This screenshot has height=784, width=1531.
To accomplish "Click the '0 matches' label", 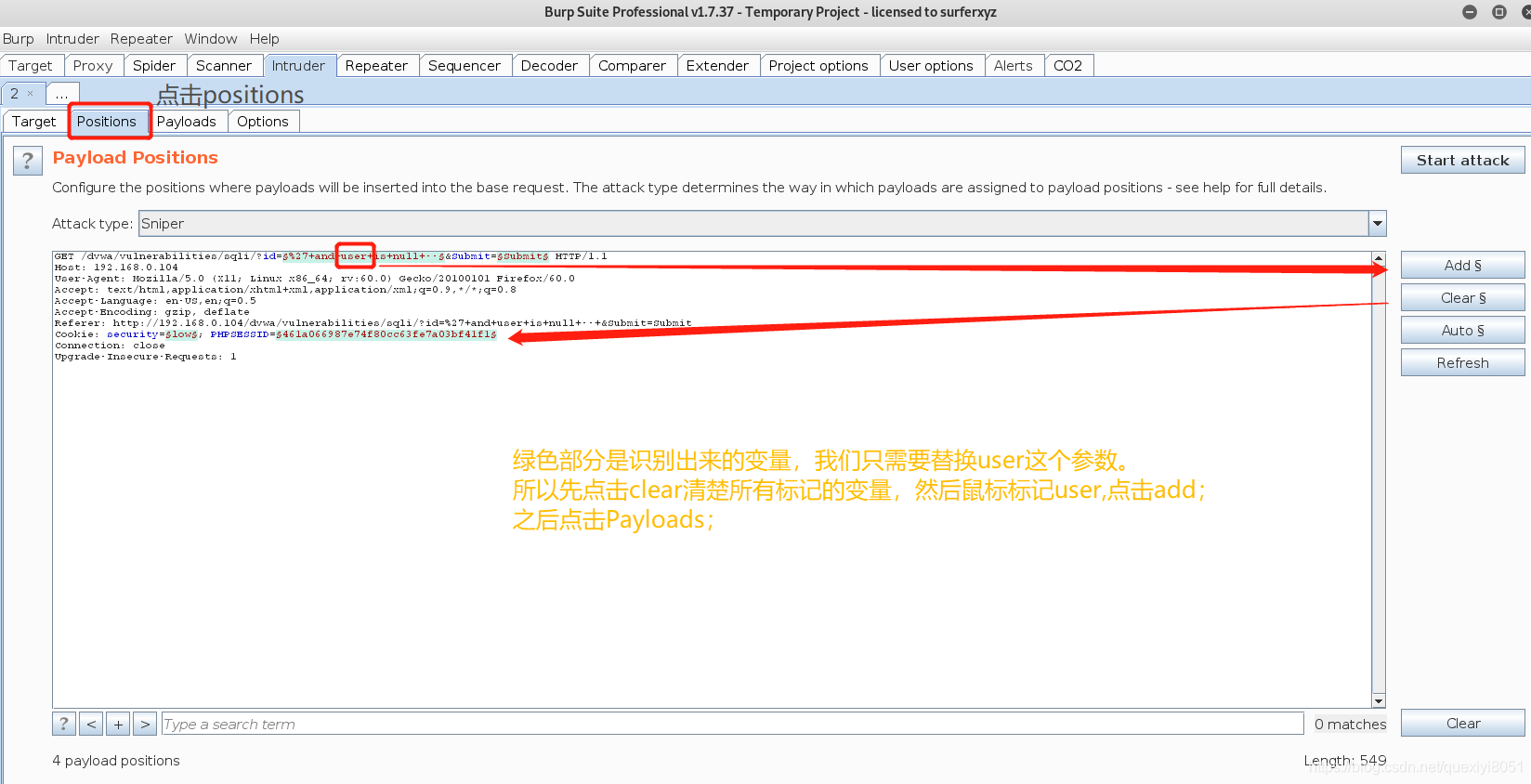I will (1350, 724).
